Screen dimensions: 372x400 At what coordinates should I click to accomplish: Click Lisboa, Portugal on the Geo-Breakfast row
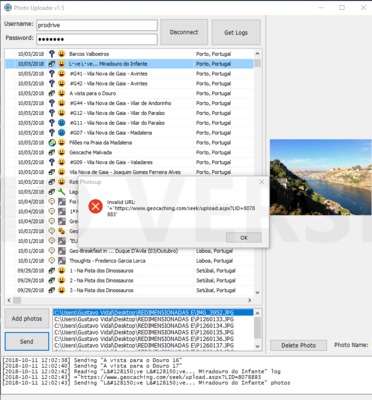pos(214,251)
